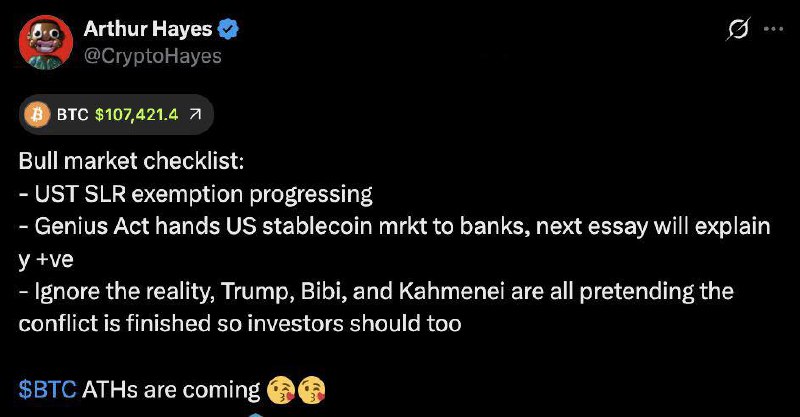Screen dimensions: 800x417
Task: Click the green $107,421.4 price
Action: point(137,114)
